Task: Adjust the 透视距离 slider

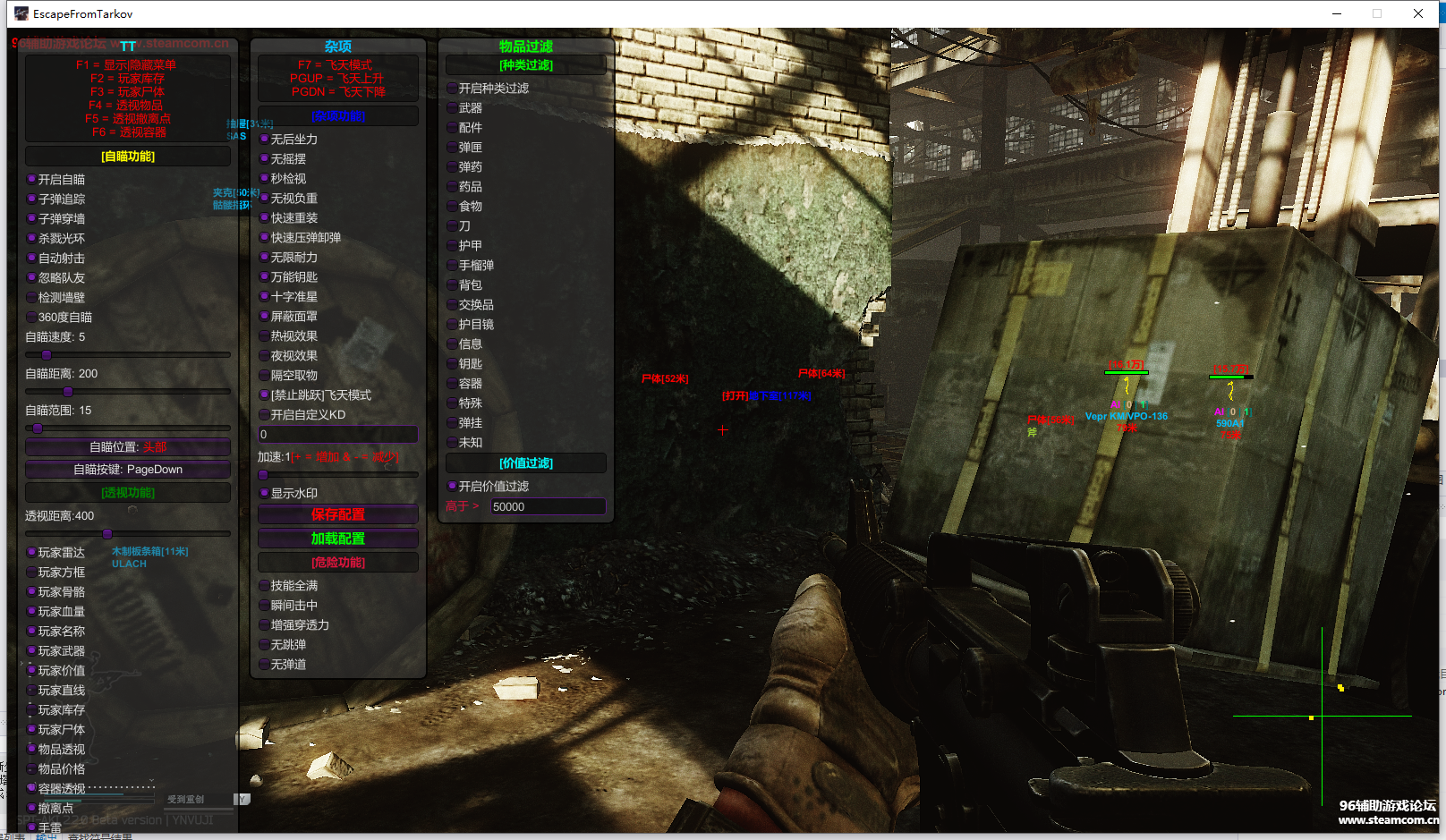Action: coord(128,534)
